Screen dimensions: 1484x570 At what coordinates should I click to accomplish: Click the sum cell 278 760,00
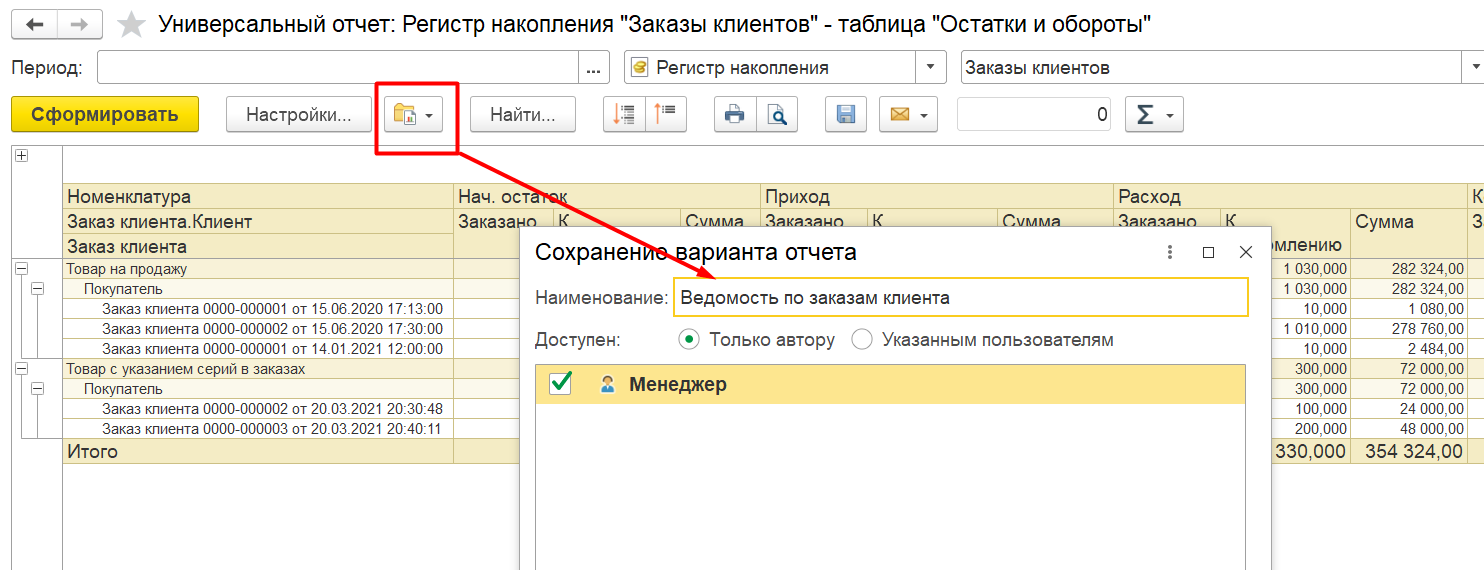pyautogui.click(x=1409, y=329)
